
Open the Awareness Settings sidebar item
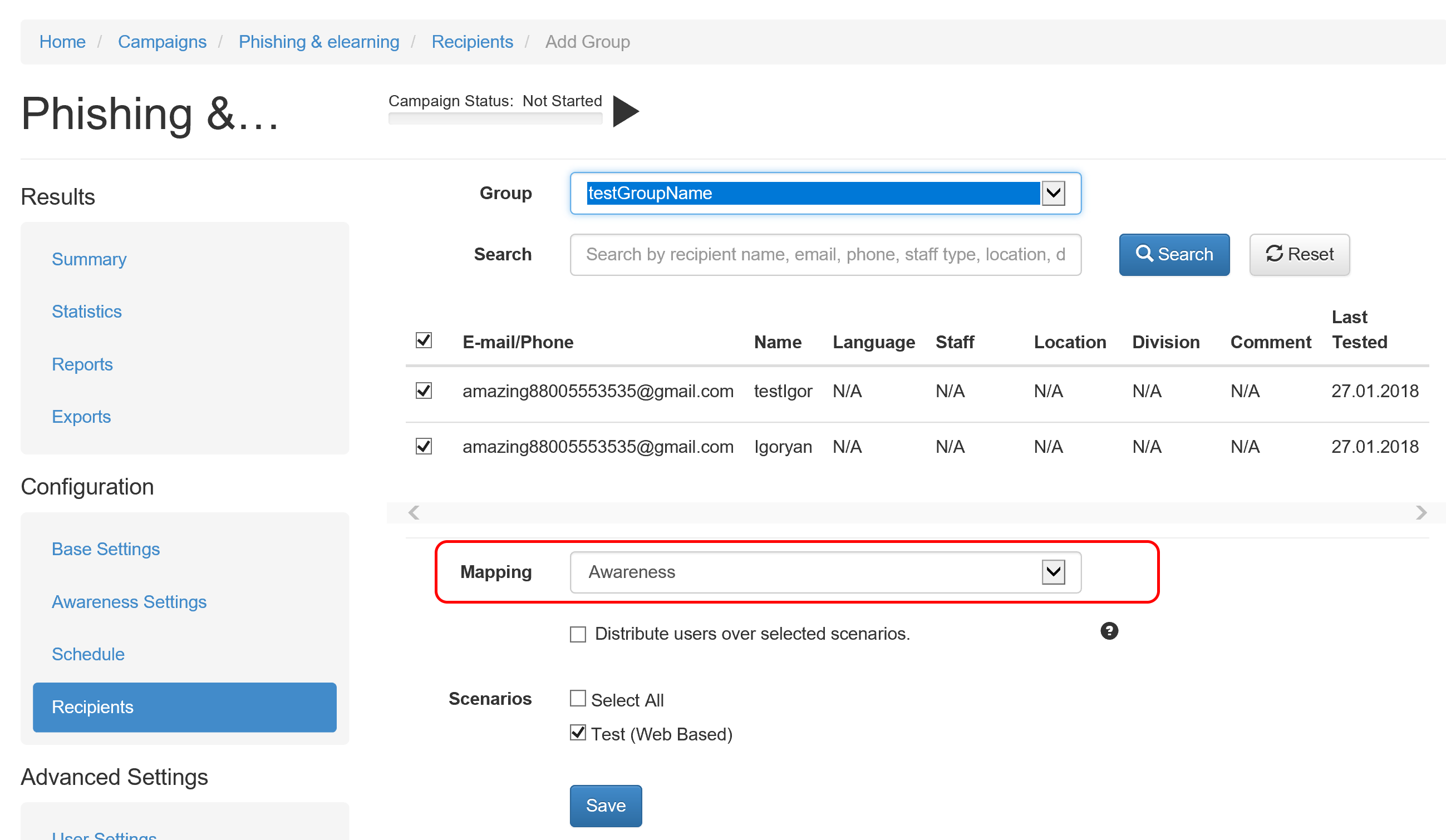(x=129, y=601)
